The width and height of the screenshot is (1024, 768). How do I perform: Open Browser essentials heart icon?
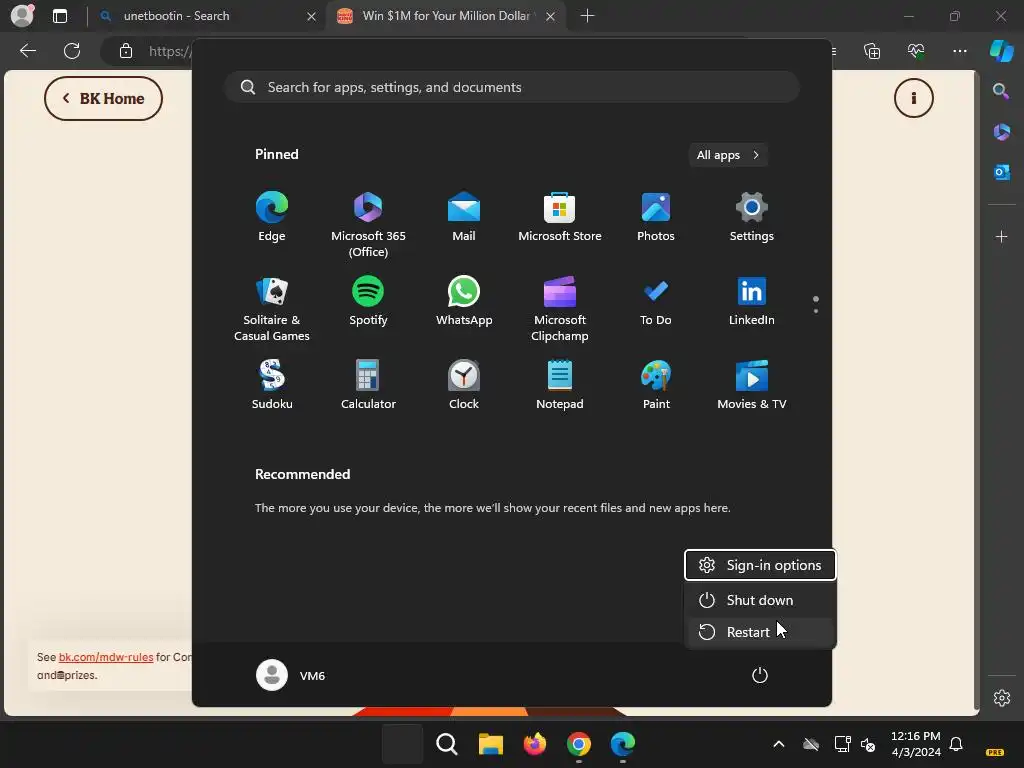tap(916, 51)
